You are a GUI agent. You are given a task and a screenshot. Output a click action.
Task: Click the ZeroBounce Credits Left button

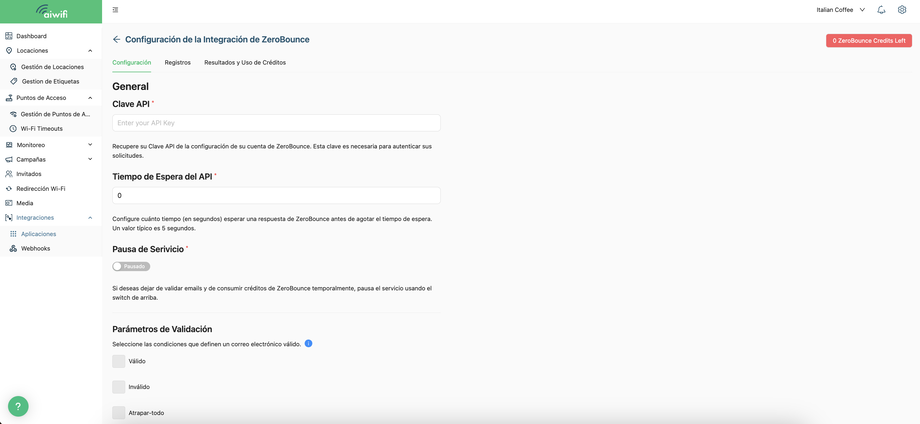pos(868,40)
